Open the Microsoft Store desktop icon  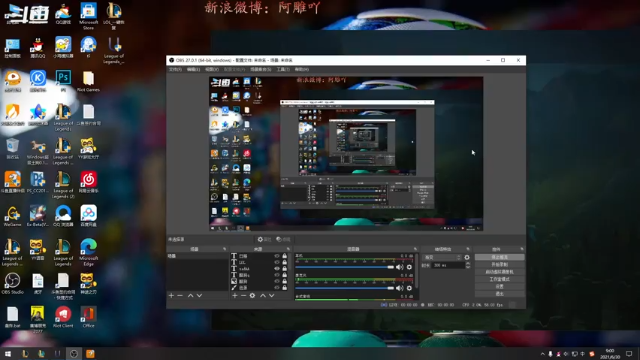(x=89, y=16)
